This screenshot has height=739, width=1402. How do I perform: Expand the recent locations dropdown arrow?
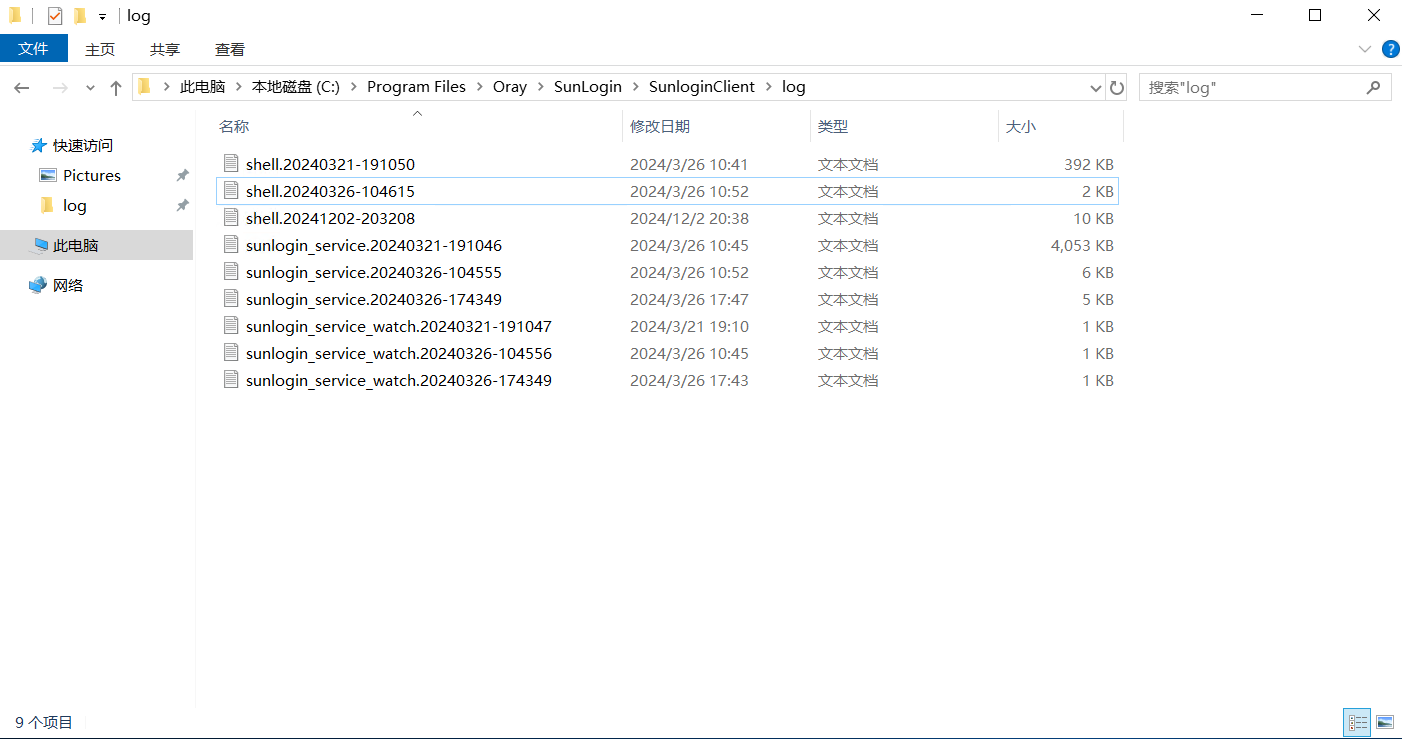tap(90, 88)
